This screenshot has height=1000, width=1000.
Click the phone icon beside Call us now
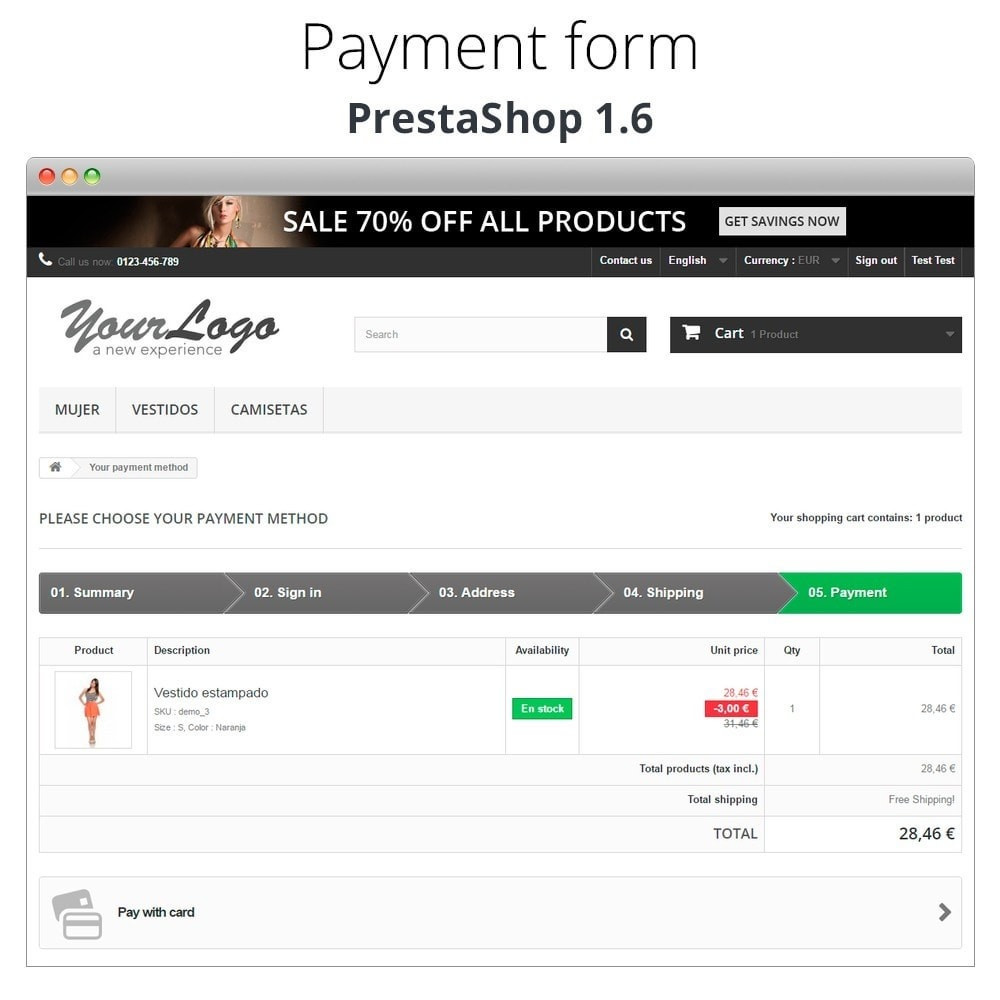pyautogui.click(x=45, y=259)
